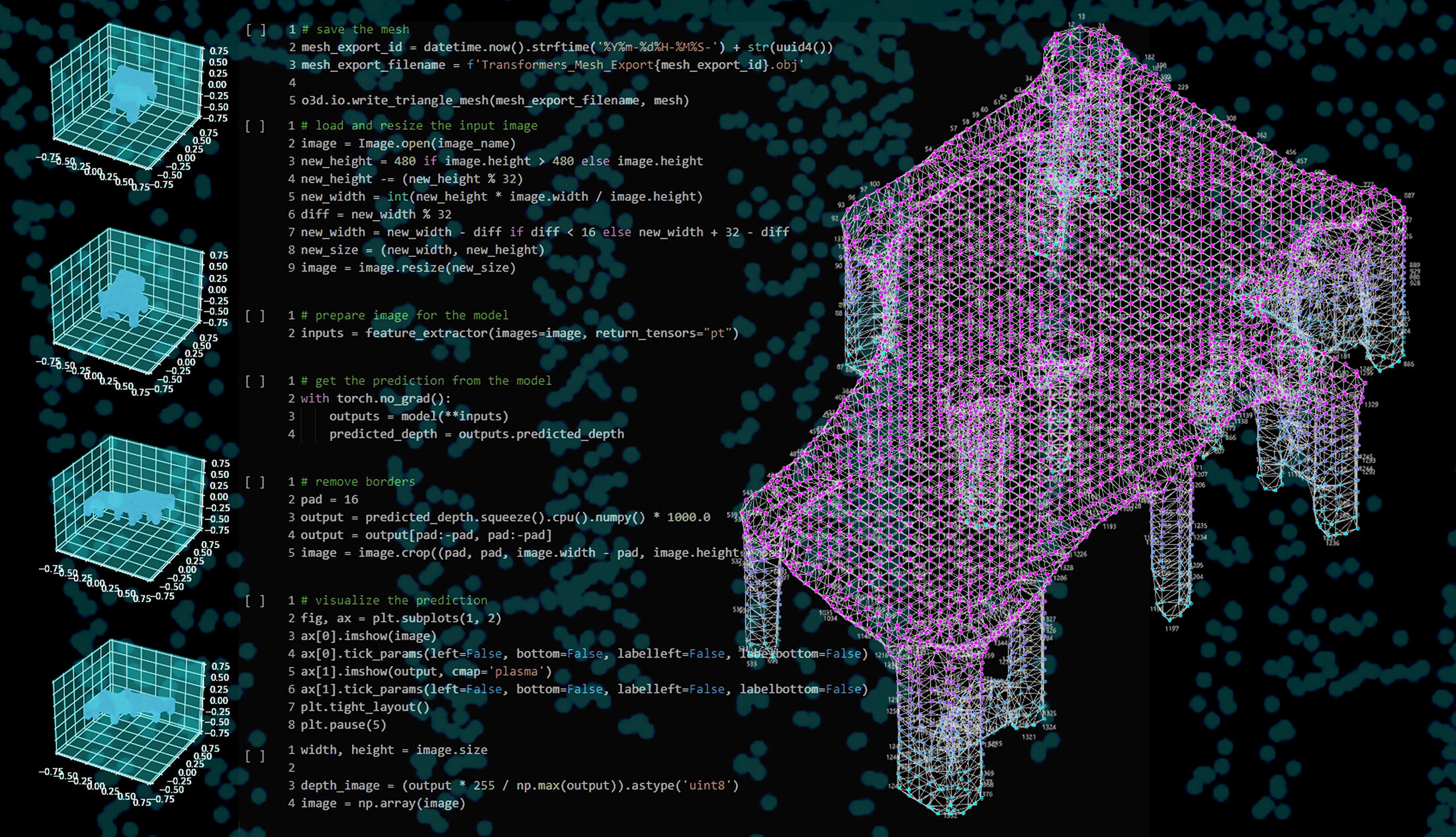This screenshot has height=837, width=1456.
Task: Click the line 'image = image.crop((pad, pad'
Action: tap(543, 553)
